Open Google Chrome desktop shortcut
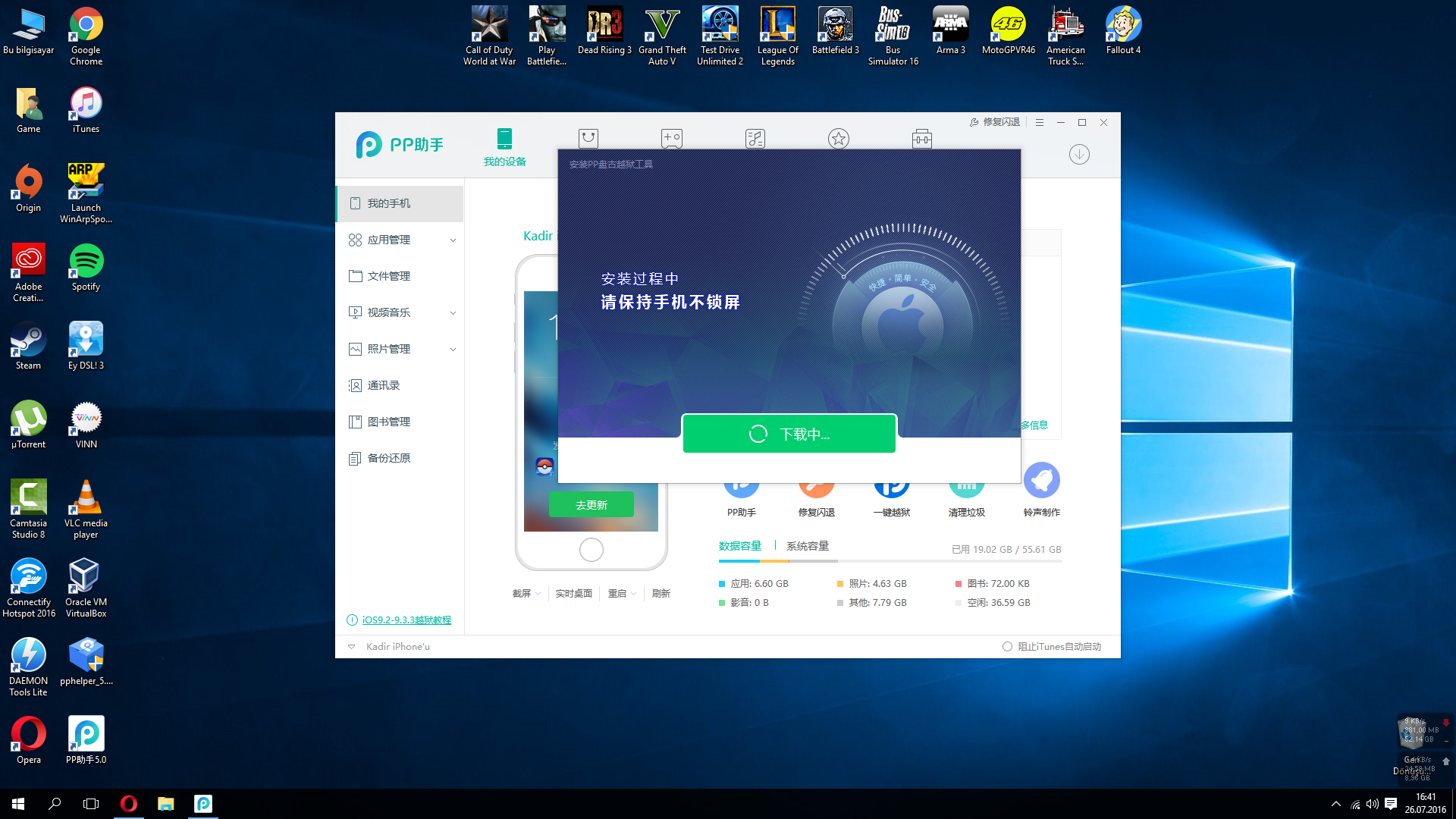 coord(86,36)
